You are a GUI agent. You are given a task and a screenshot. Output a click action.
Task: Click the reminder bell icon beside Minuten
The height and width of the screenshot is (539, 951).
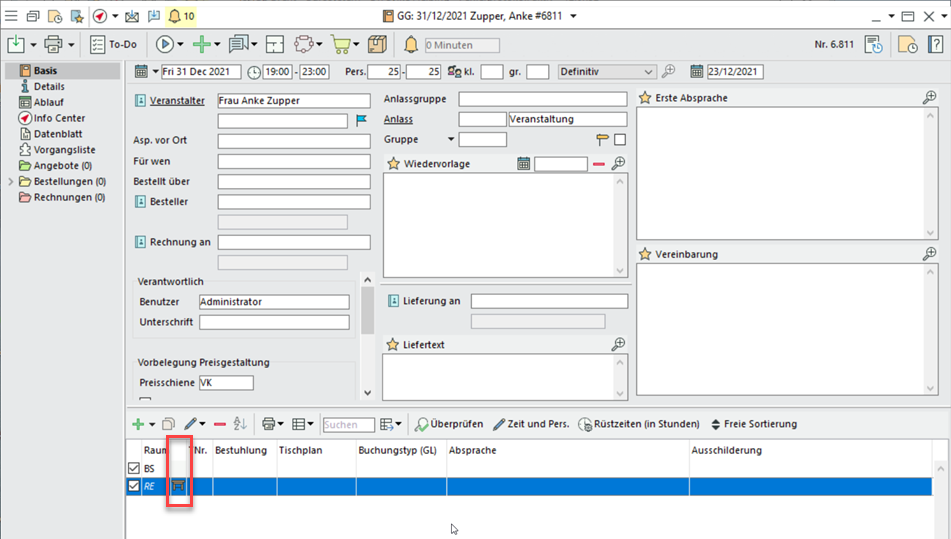pos(411,45)
